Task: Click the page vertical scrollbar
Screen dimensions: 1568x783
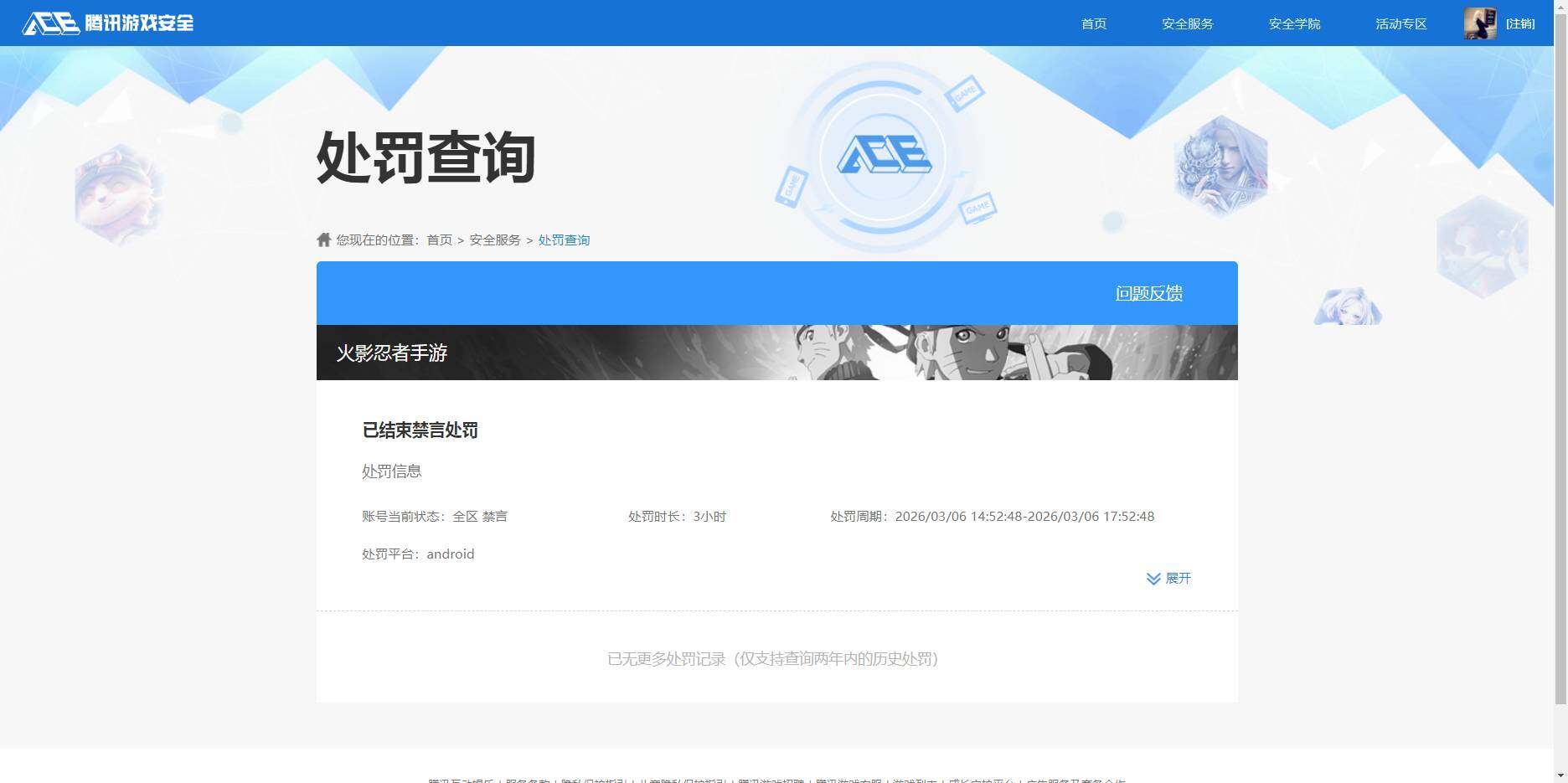Action: point(1560,360)
